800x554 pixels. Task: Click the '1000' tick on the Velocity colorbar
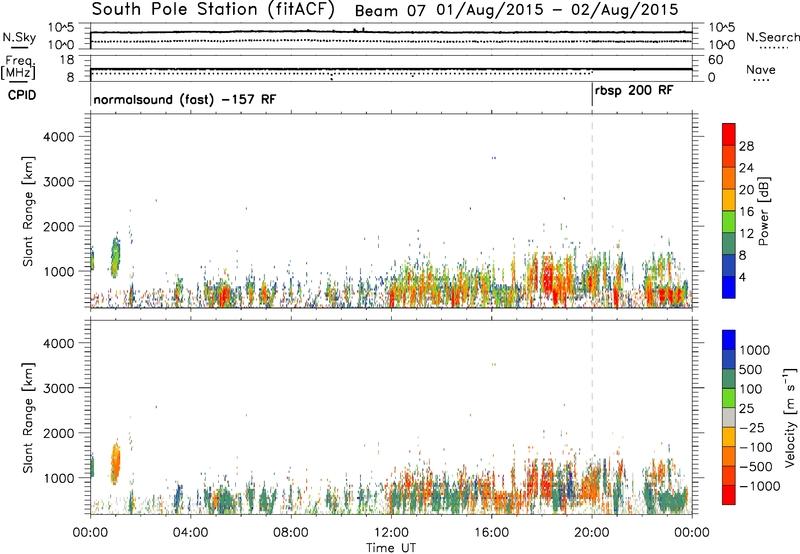755,350
